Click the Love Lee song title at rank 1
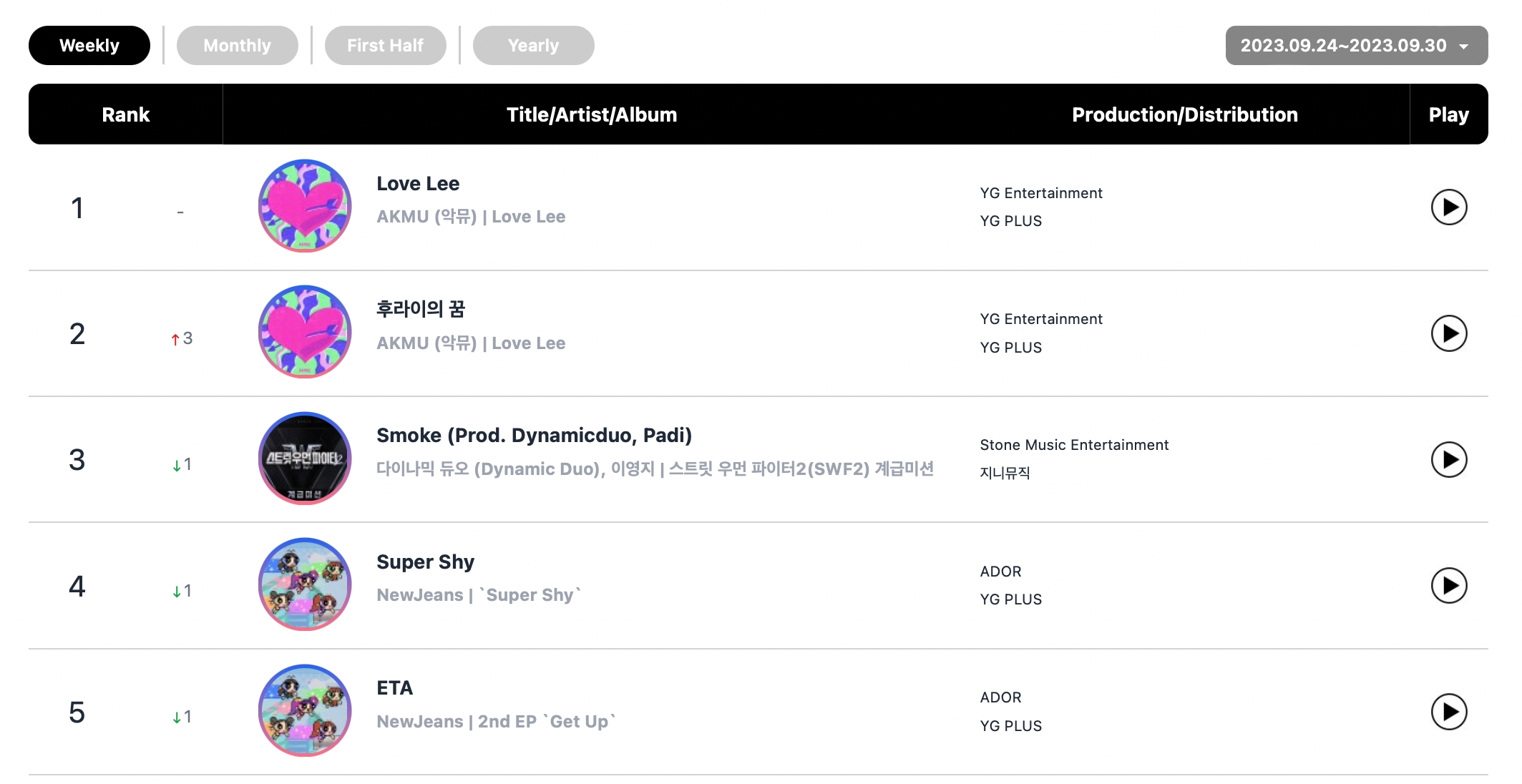Viewport: 1522px width, 784px height. coord(418,184)
